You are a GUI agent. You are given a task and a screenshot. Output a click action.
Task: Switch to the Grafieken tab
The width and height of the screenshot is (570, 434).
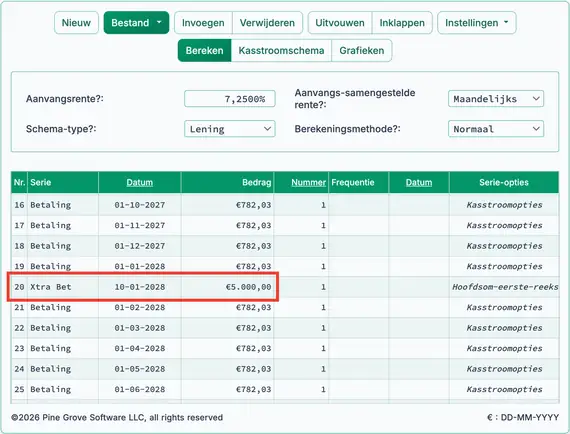click(x=362, y=51)
